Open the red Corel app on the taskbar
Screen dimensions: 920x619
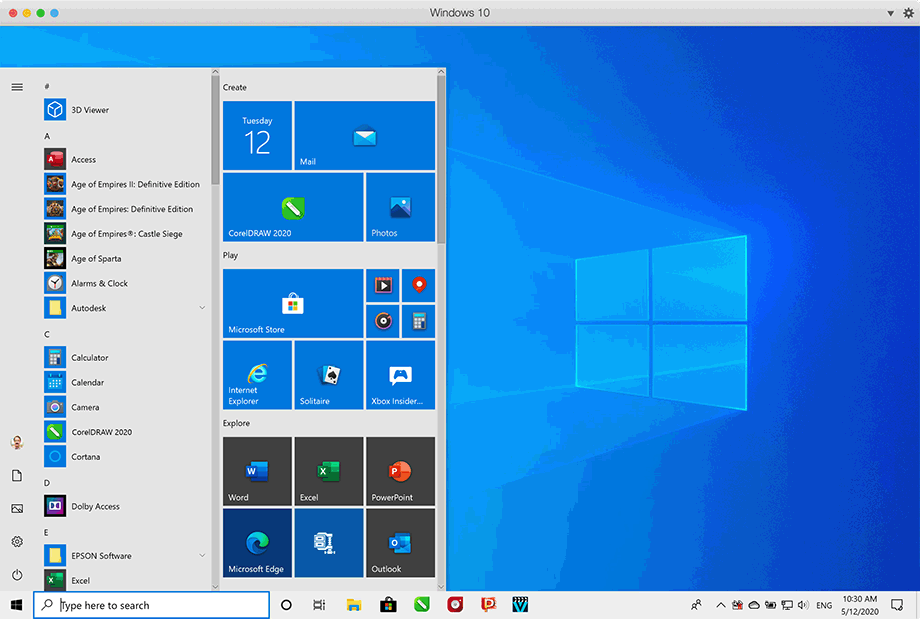click(x=455, y=604)
